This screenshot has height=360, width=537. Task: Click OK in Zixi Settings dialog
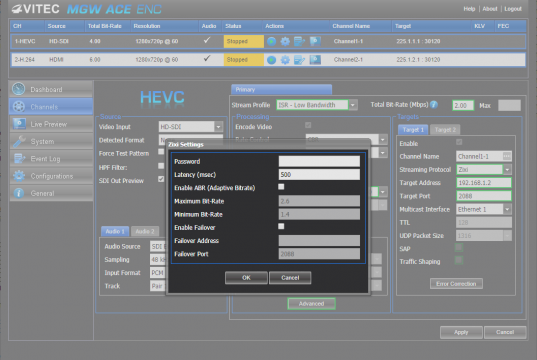click(x=246, y=278)
